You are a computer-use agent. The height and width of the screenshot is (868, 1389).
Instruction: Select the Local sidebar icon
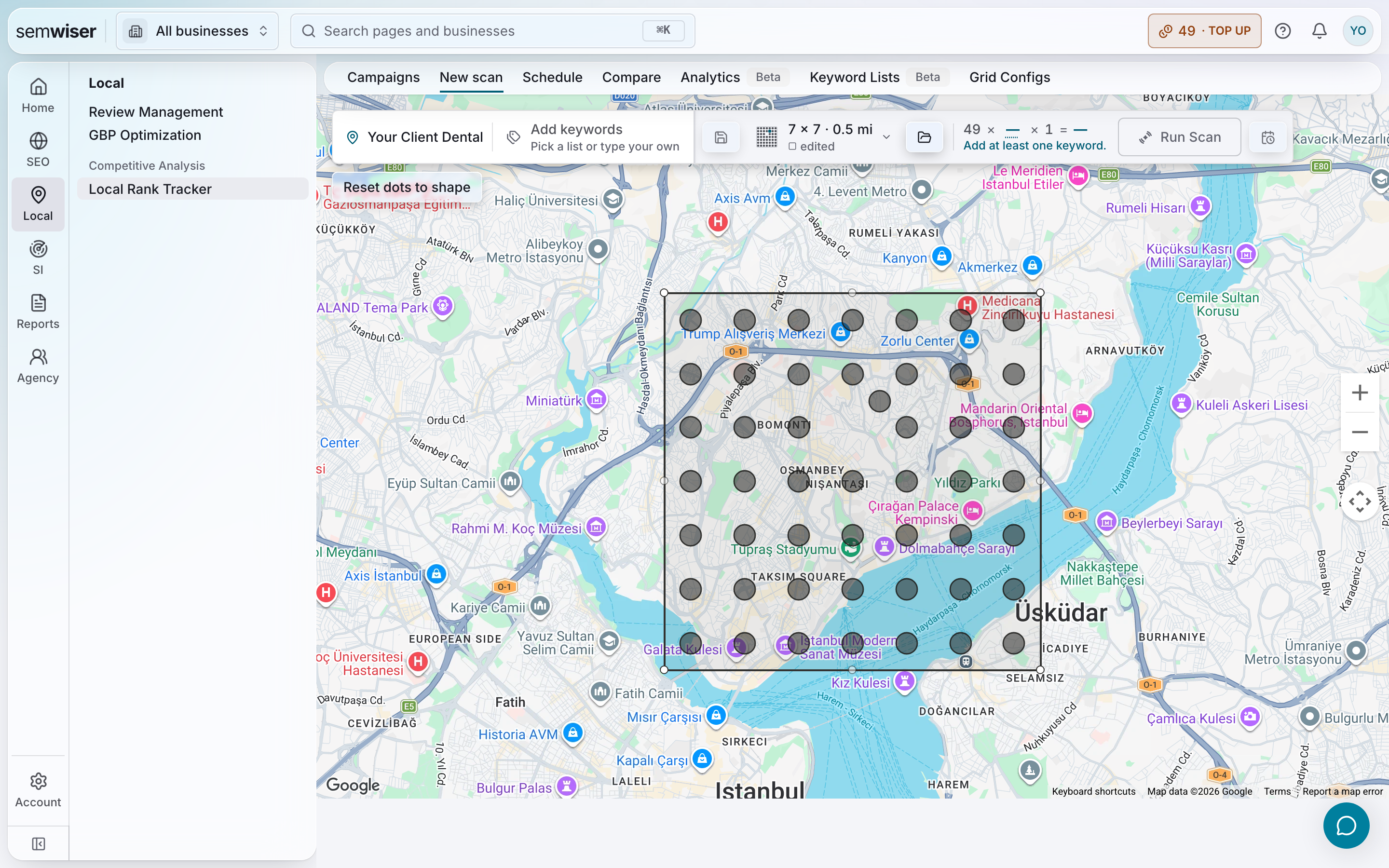click(38, 204)
